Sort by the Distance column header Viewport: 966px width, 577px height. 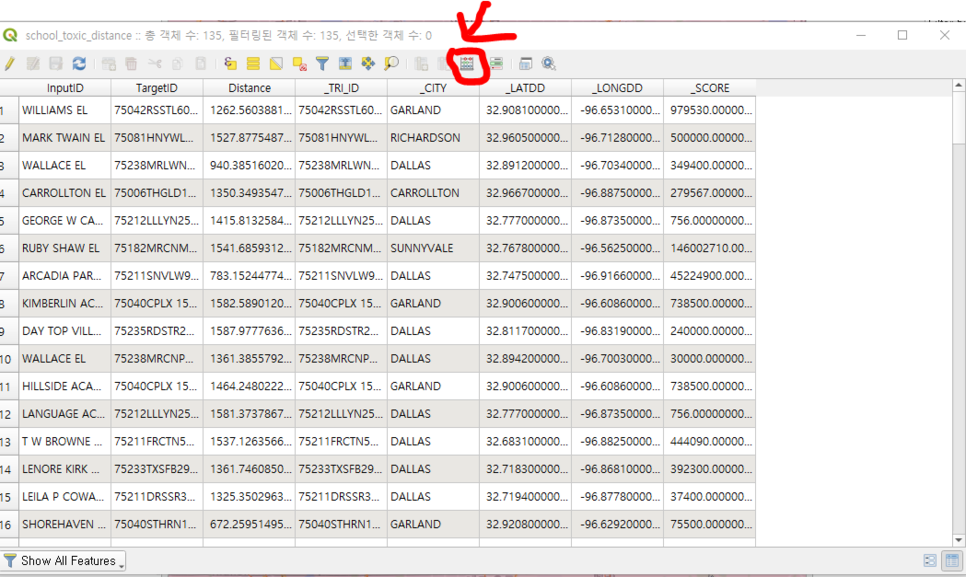249,88
